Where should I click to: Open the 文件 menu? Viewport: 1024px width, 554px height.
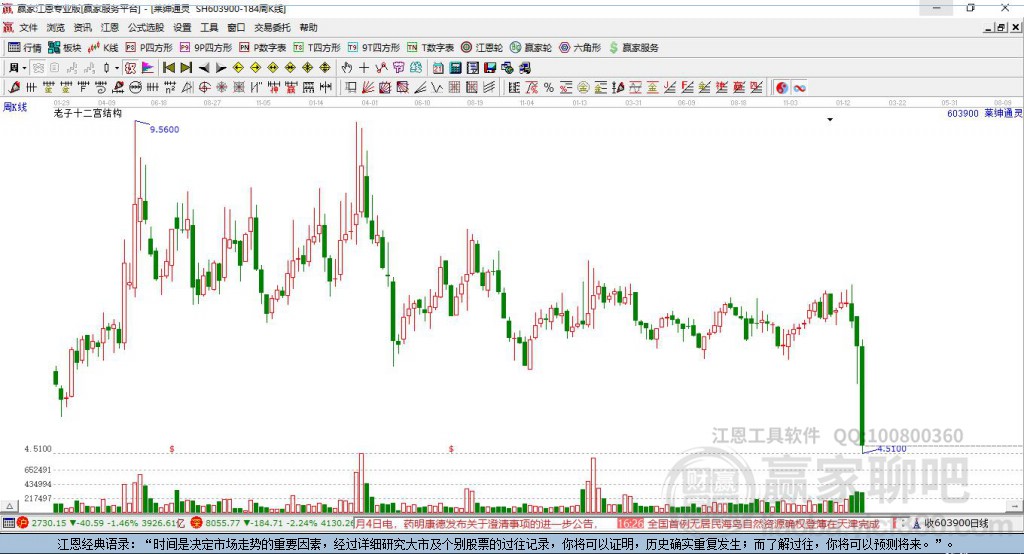[28, 27]
